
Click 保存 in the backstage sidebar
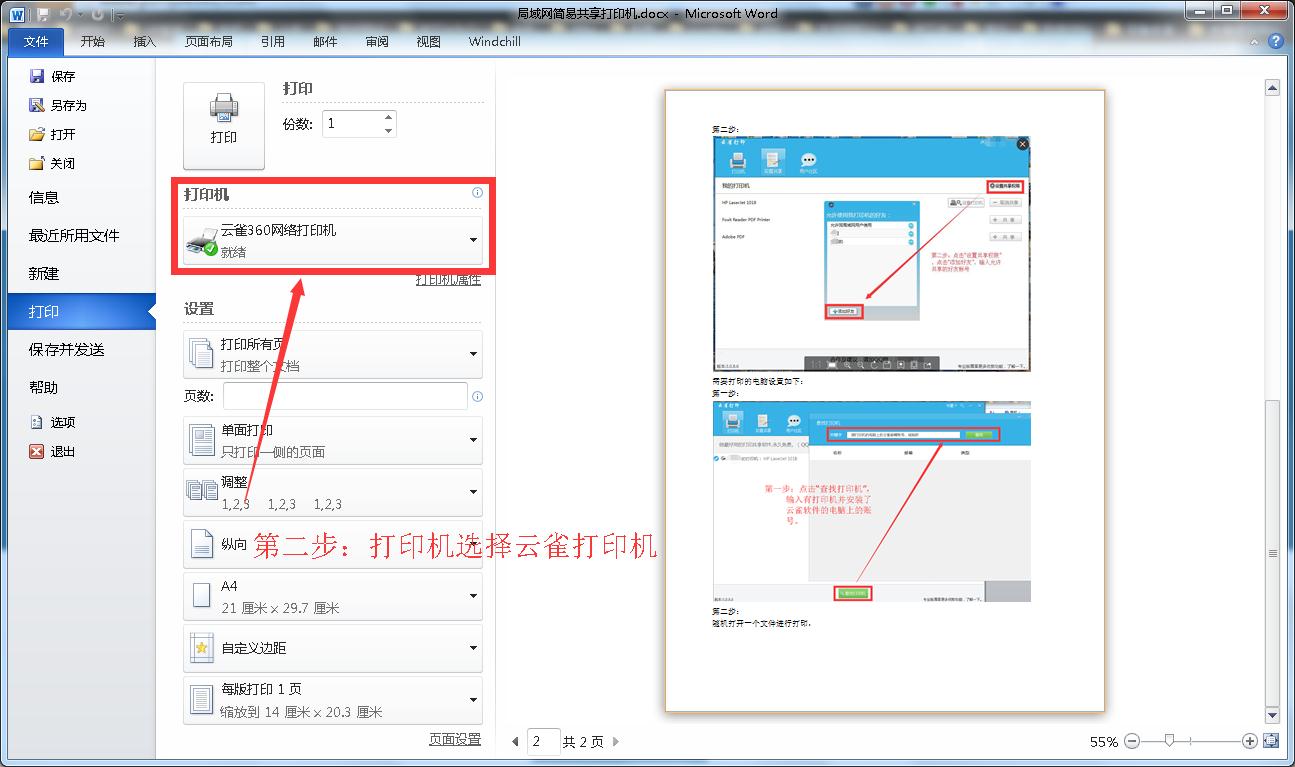[x=52, y=76]
